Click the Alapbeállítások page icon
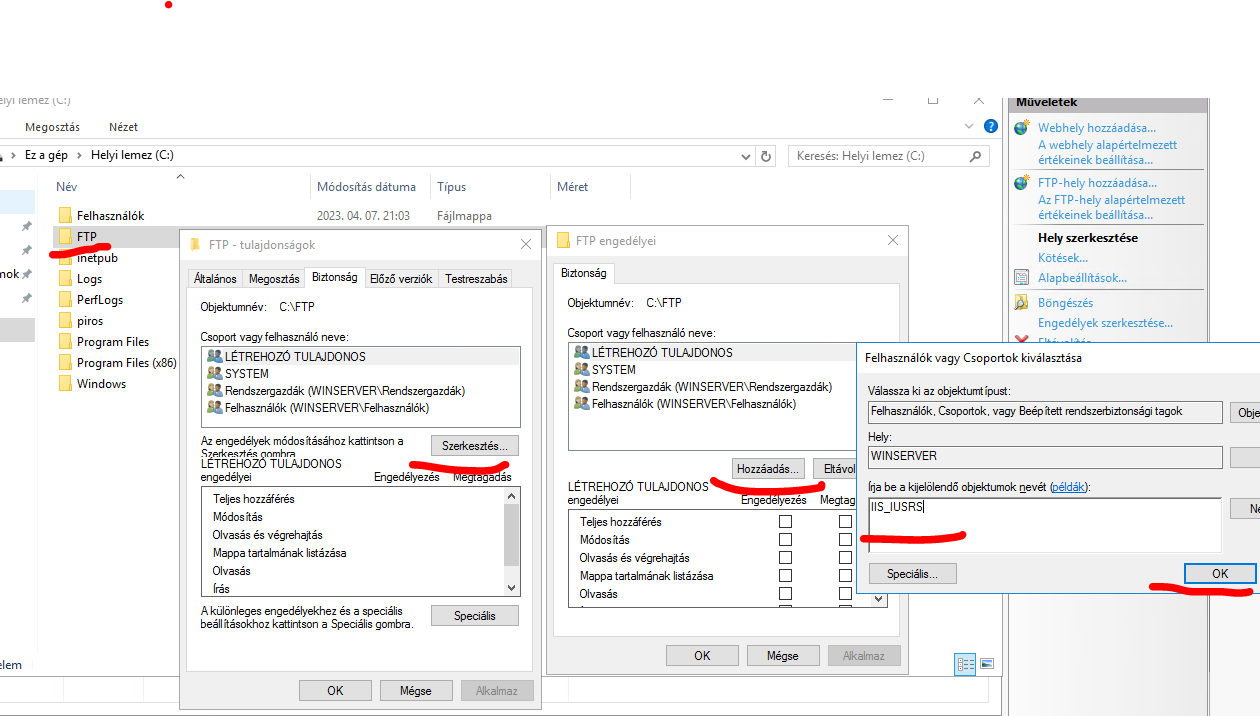Screen dimensions: 1260x716 [x=1021, y=278]
